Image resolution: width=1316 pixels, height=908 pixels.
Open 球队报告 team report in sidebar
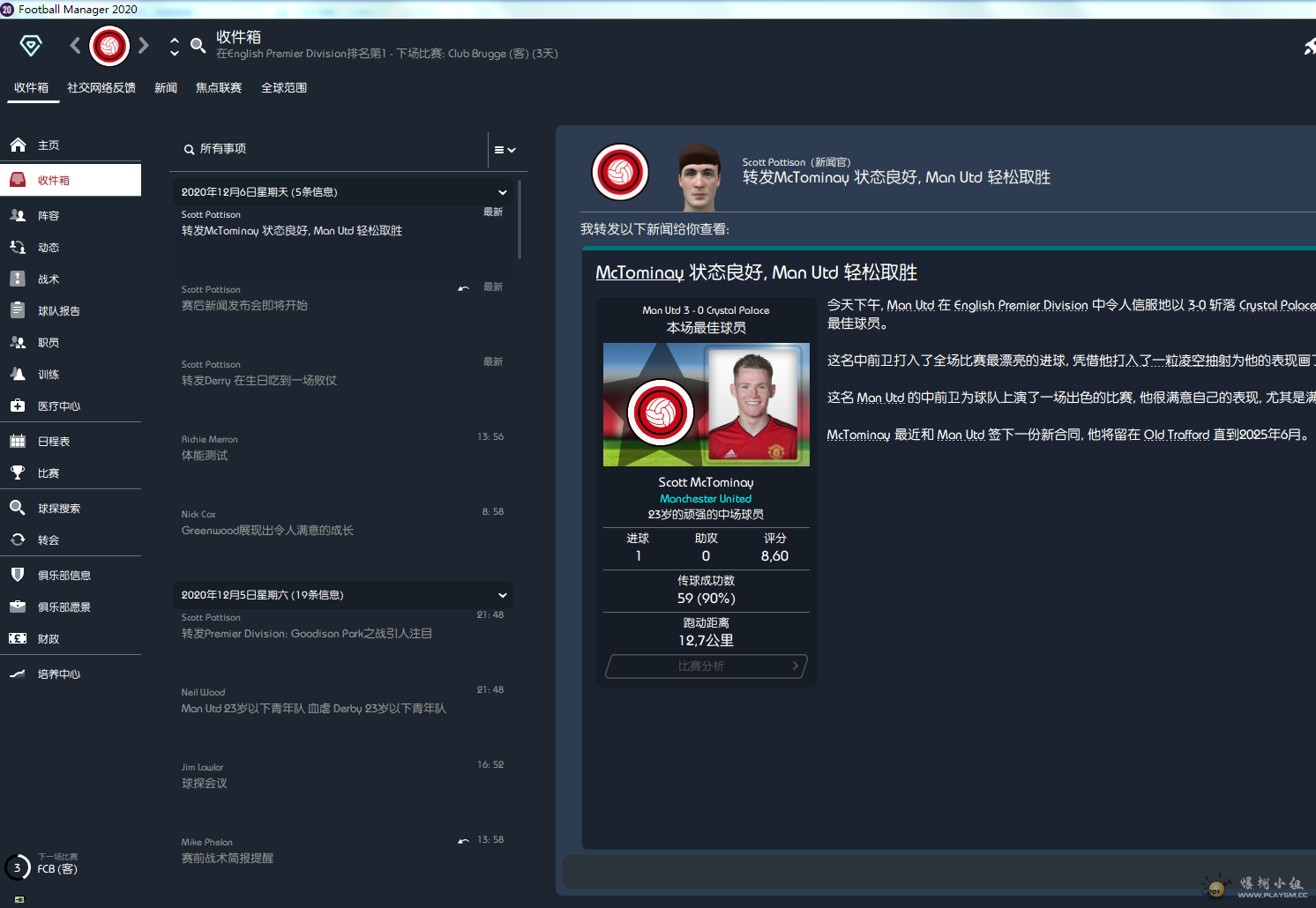click(x=71, y=310)
